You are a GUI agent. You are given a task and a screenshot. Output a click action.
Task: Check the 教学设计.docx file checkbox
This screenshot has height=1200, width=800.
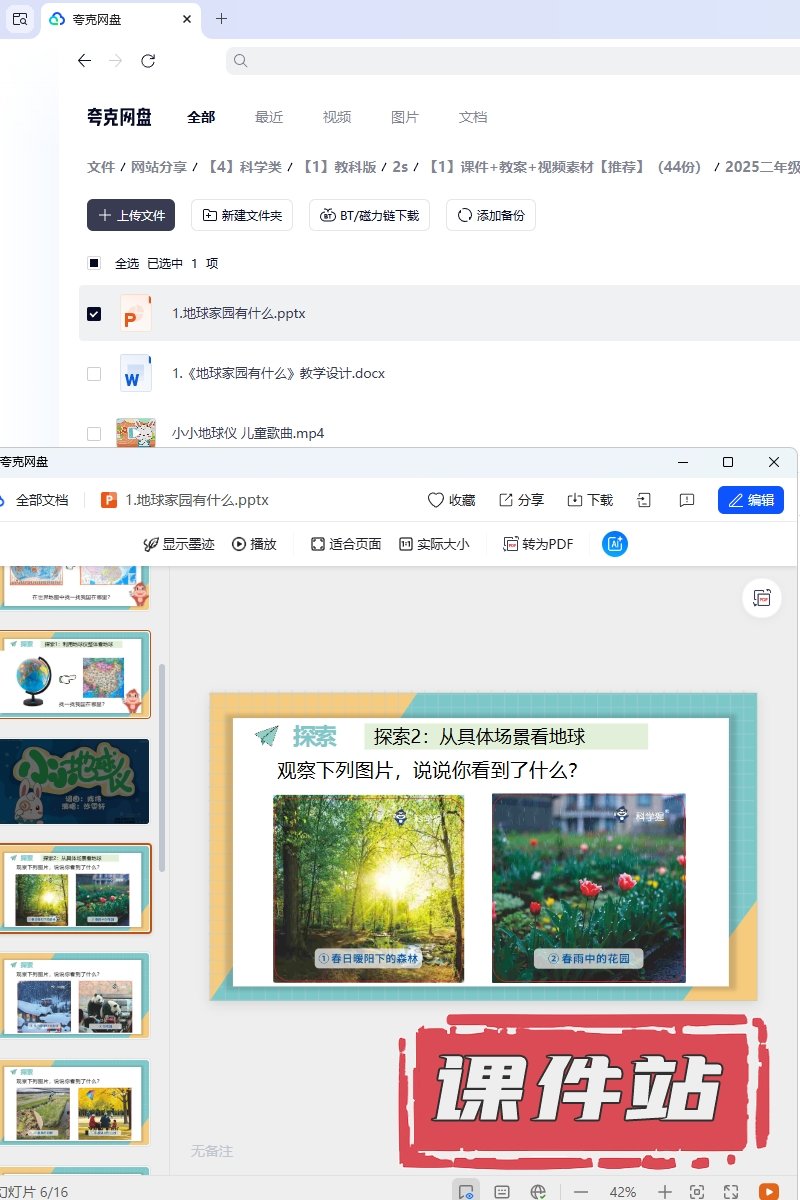click(x=94, y=373)
